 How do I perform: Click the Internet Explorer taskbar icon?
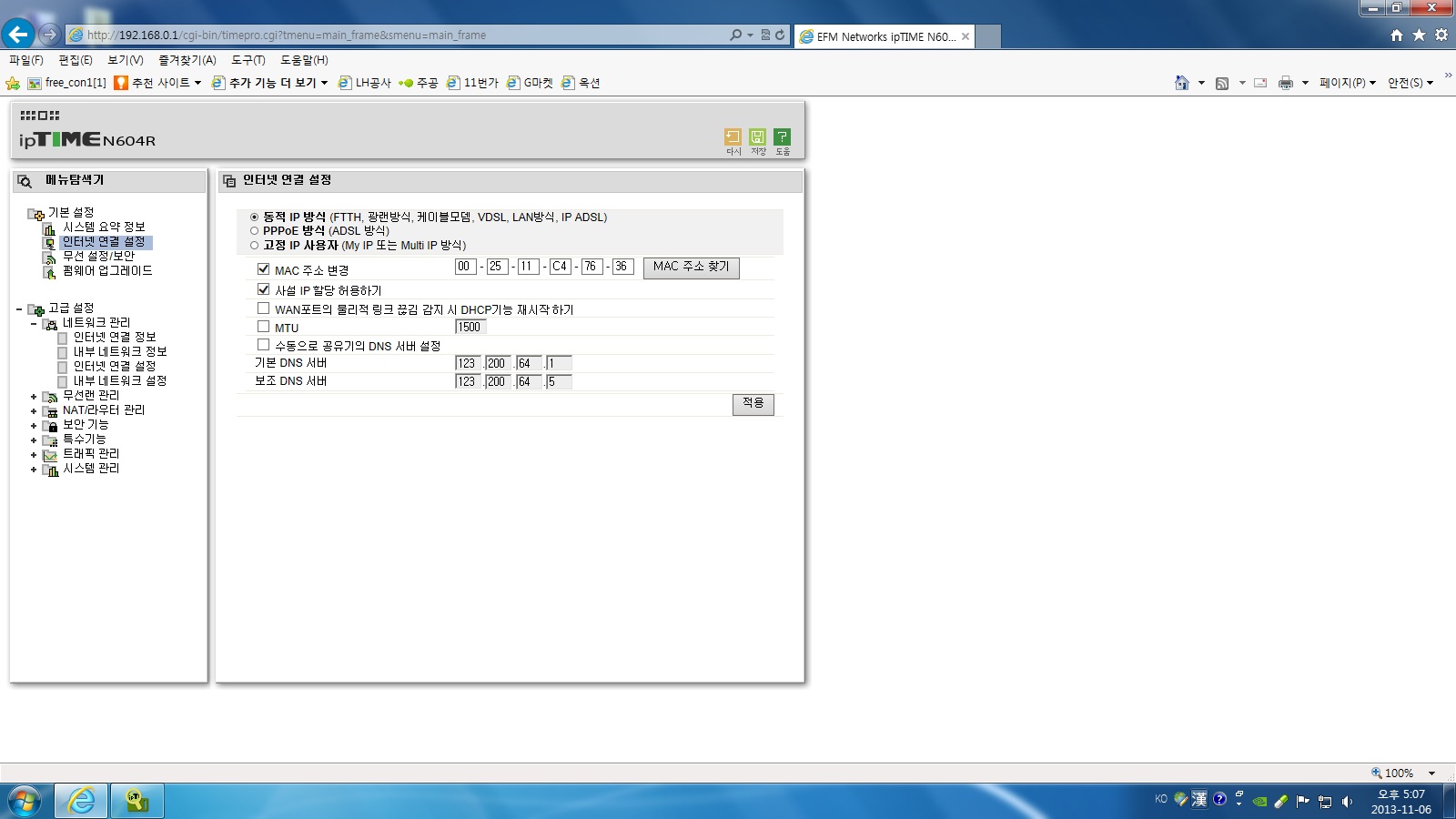point(81,801)
